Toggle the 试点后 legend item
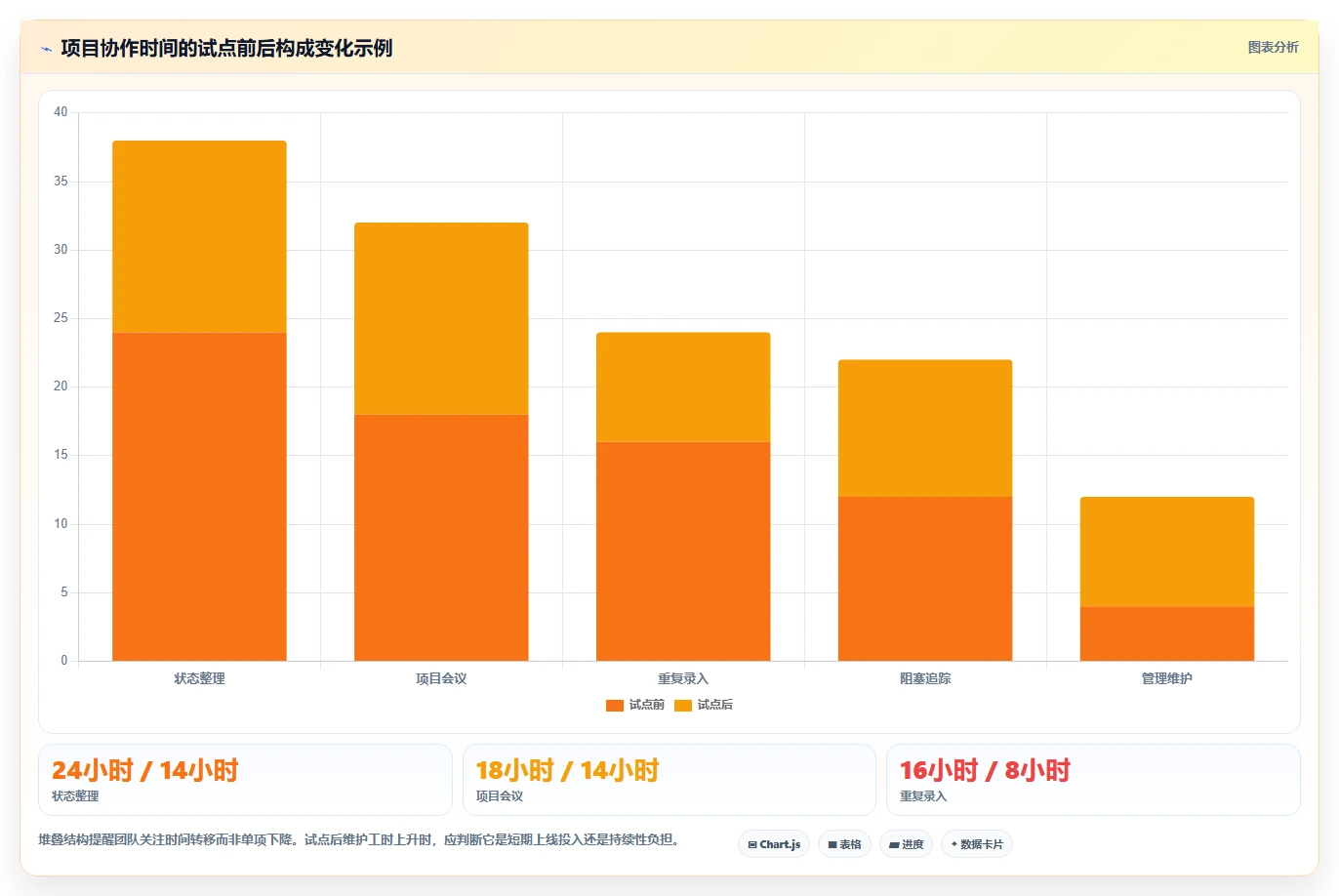The height and width of the screenshot is (896, 1339). coord(704,705)
